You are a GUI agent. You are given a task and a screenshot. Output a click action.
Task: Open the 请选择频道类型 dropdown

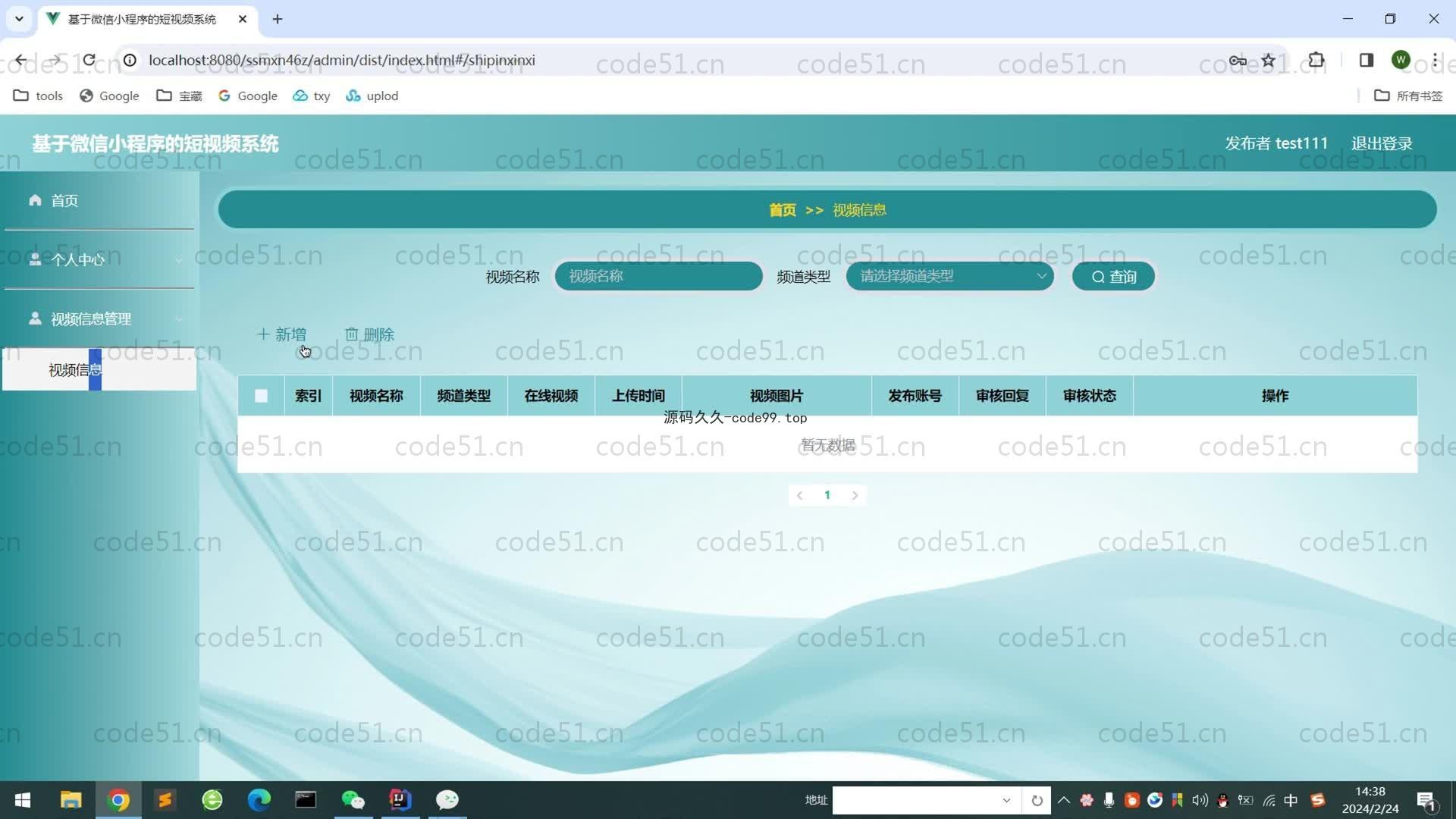[949, 277]
